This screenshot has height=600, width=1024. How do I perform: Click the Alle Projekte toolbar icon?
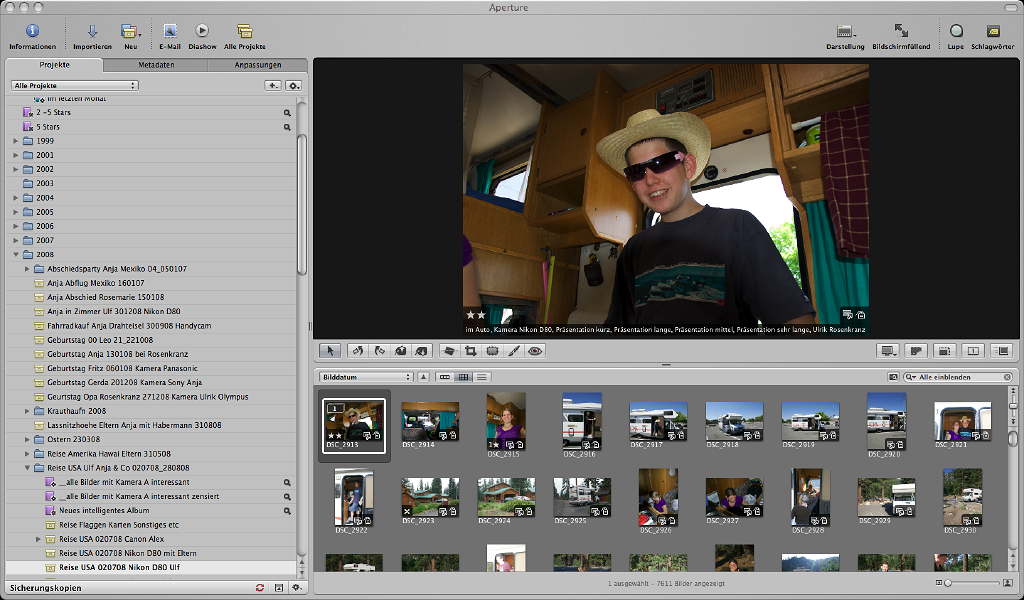point(245,31)
